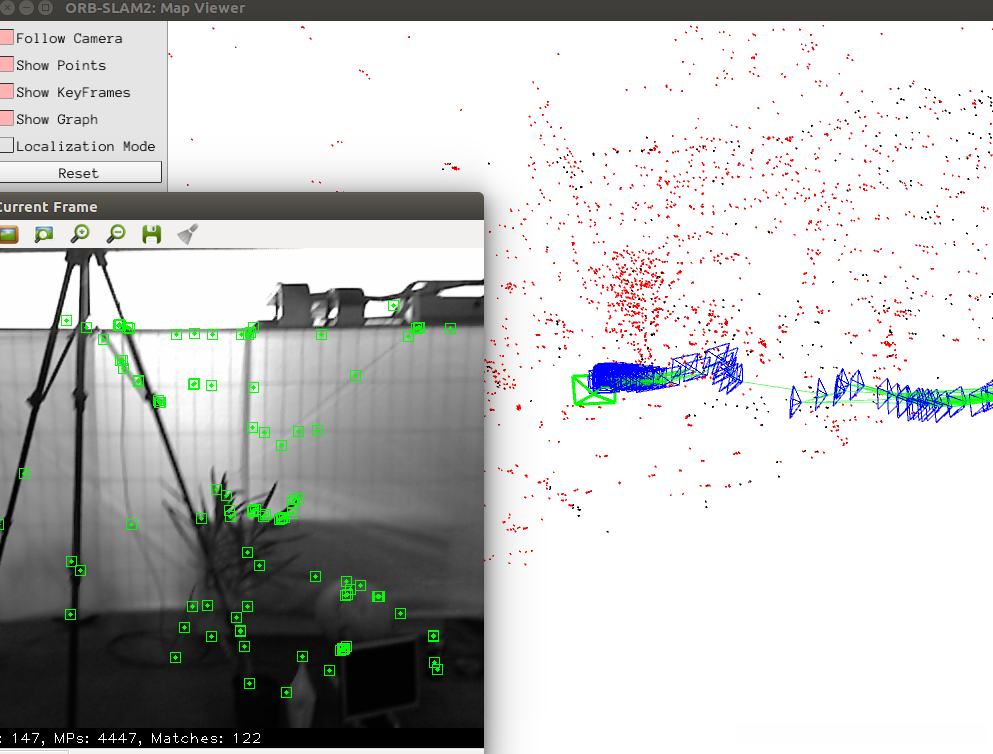Click the zoom in magnifier icon
Viewport: 993px width, 754px height.
tap(80, 234)
